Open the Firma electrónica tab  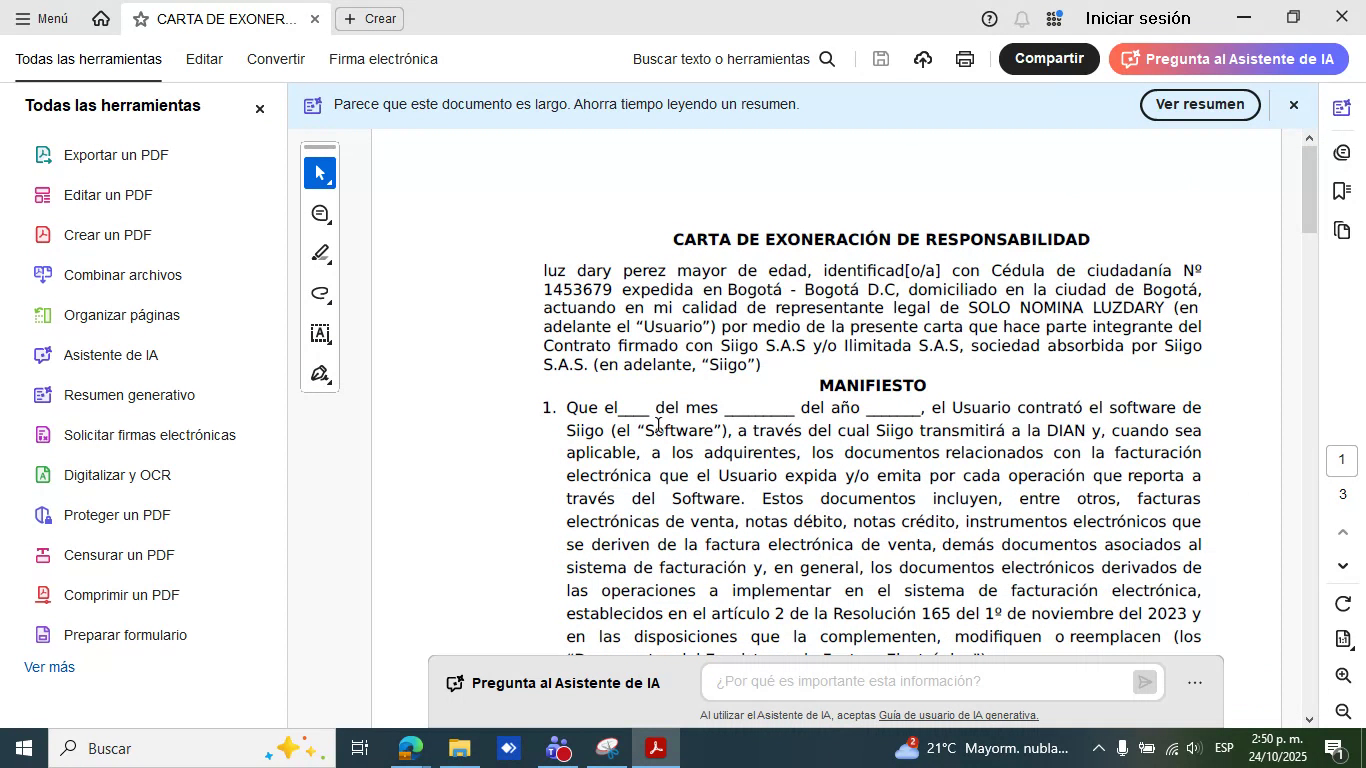(x=383, y=59)
